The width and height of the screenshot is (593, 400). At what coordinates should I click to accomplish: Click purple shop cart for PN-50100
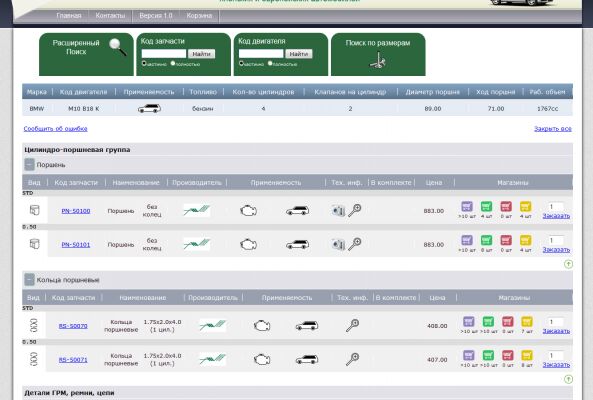click(467, 207)
